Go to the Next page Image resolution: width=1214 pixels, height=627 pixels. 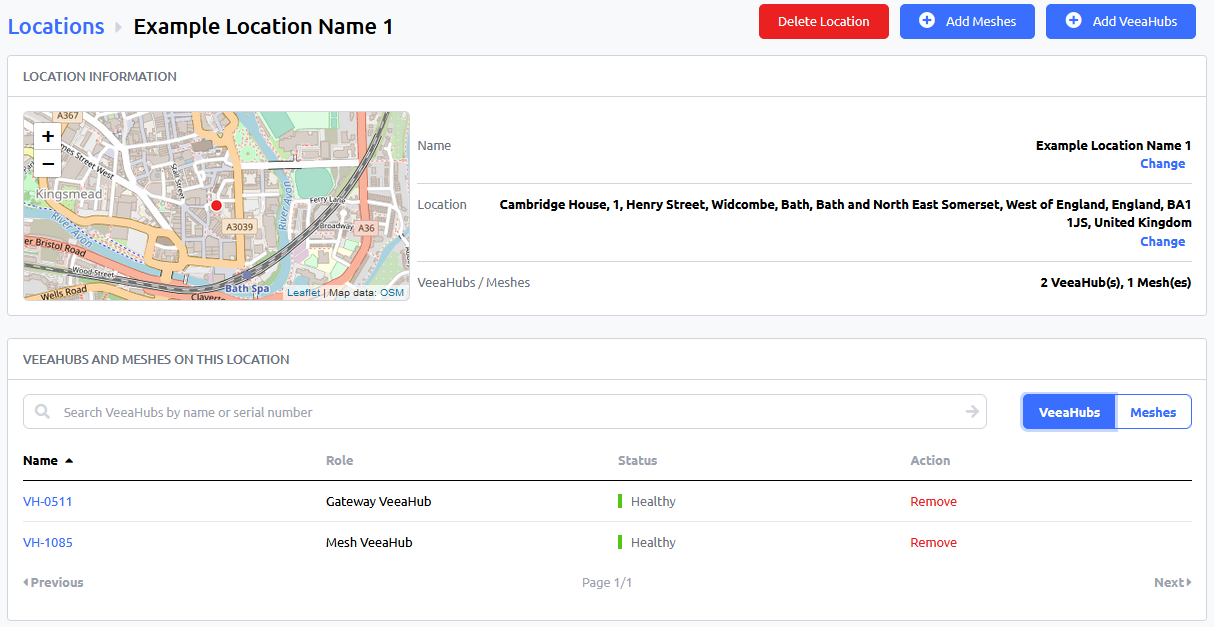(x=1173, y=583)
